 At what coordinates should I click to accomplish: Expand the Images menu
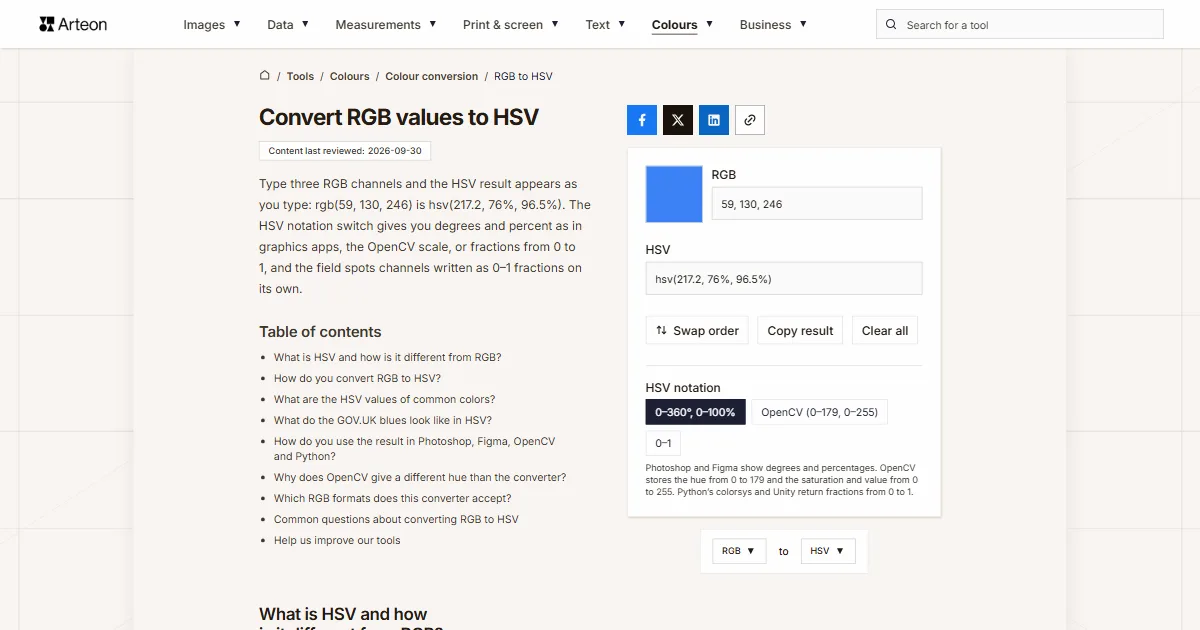[212, 25]
